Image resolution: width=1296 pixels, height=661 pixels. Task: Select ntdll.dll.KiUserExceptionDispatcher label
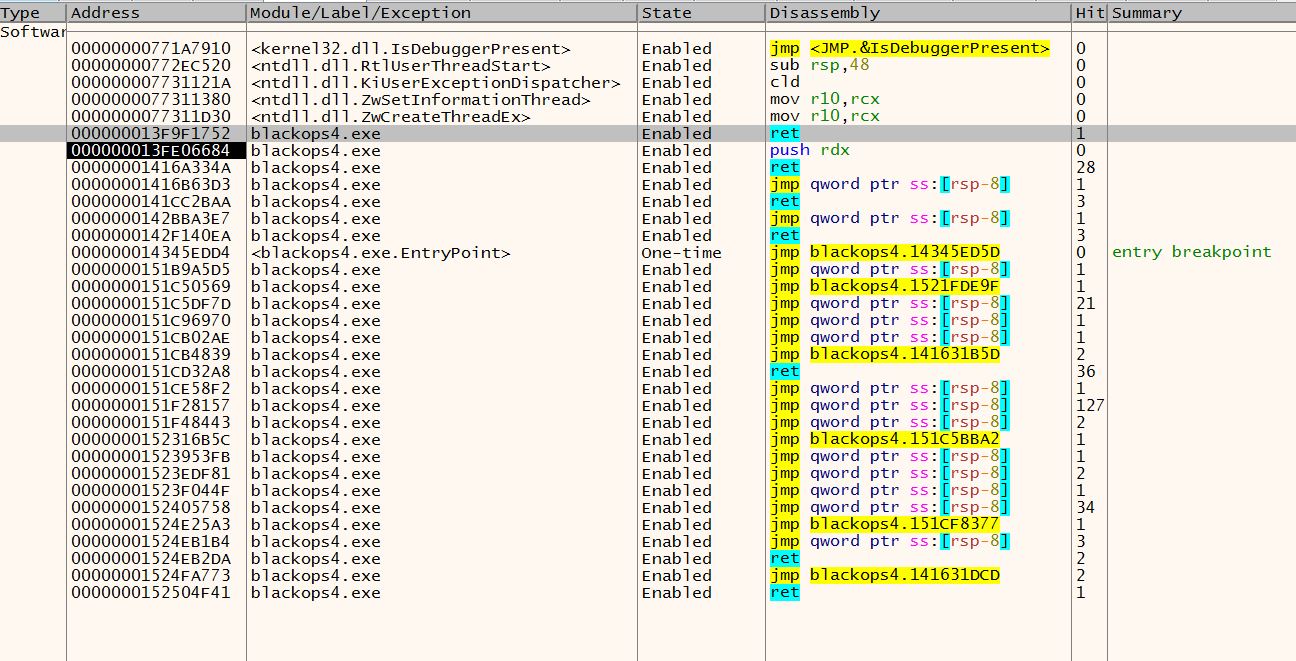pyautogui.click(x=435, y=83)
